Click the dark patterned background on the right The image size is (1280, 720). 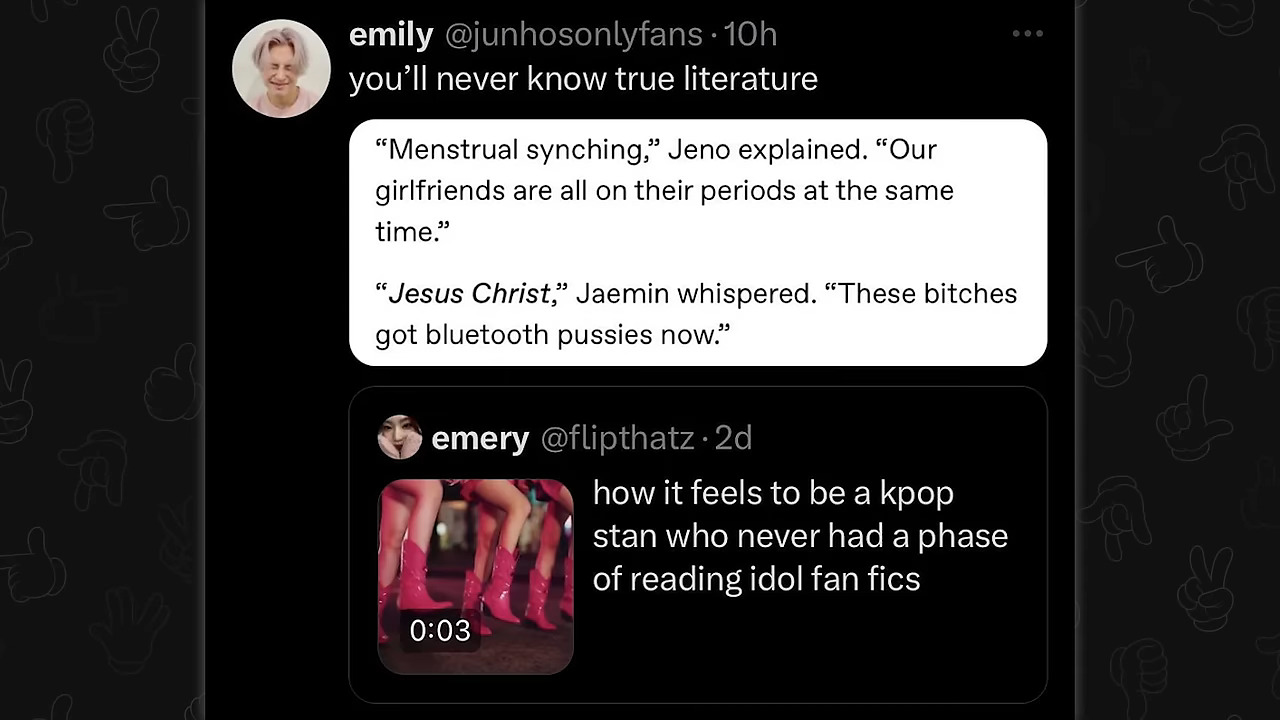[x=1178, y=360]
